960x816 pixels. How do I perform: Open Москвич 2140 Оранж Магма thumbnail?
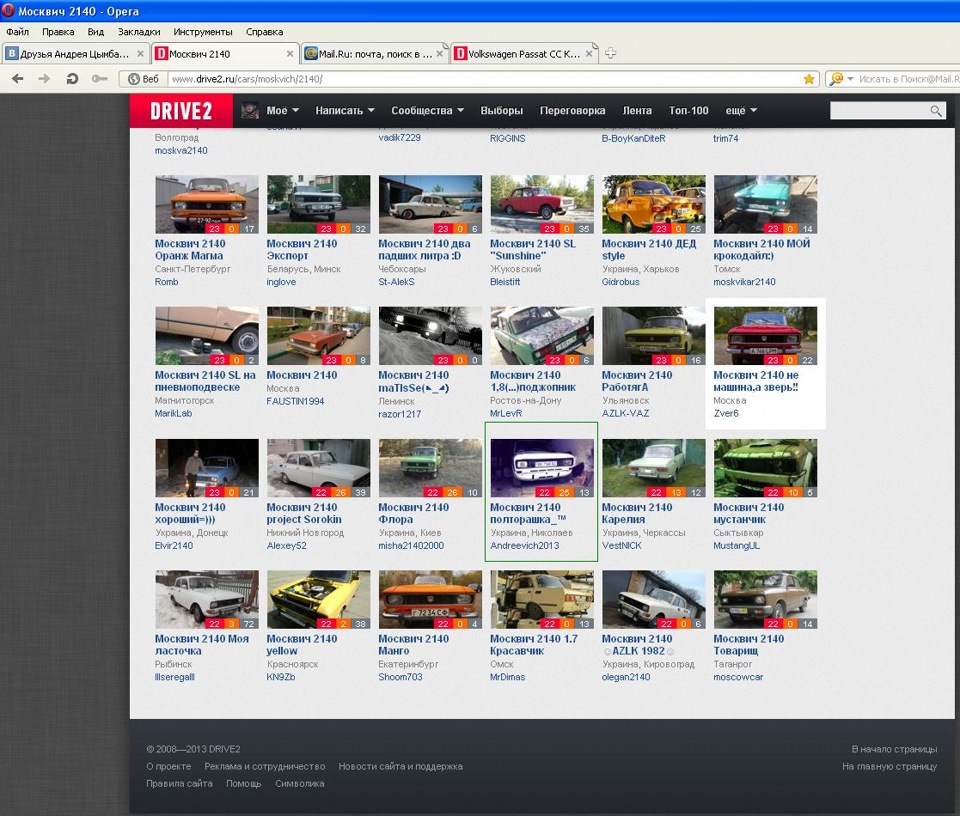coord(207,204)
